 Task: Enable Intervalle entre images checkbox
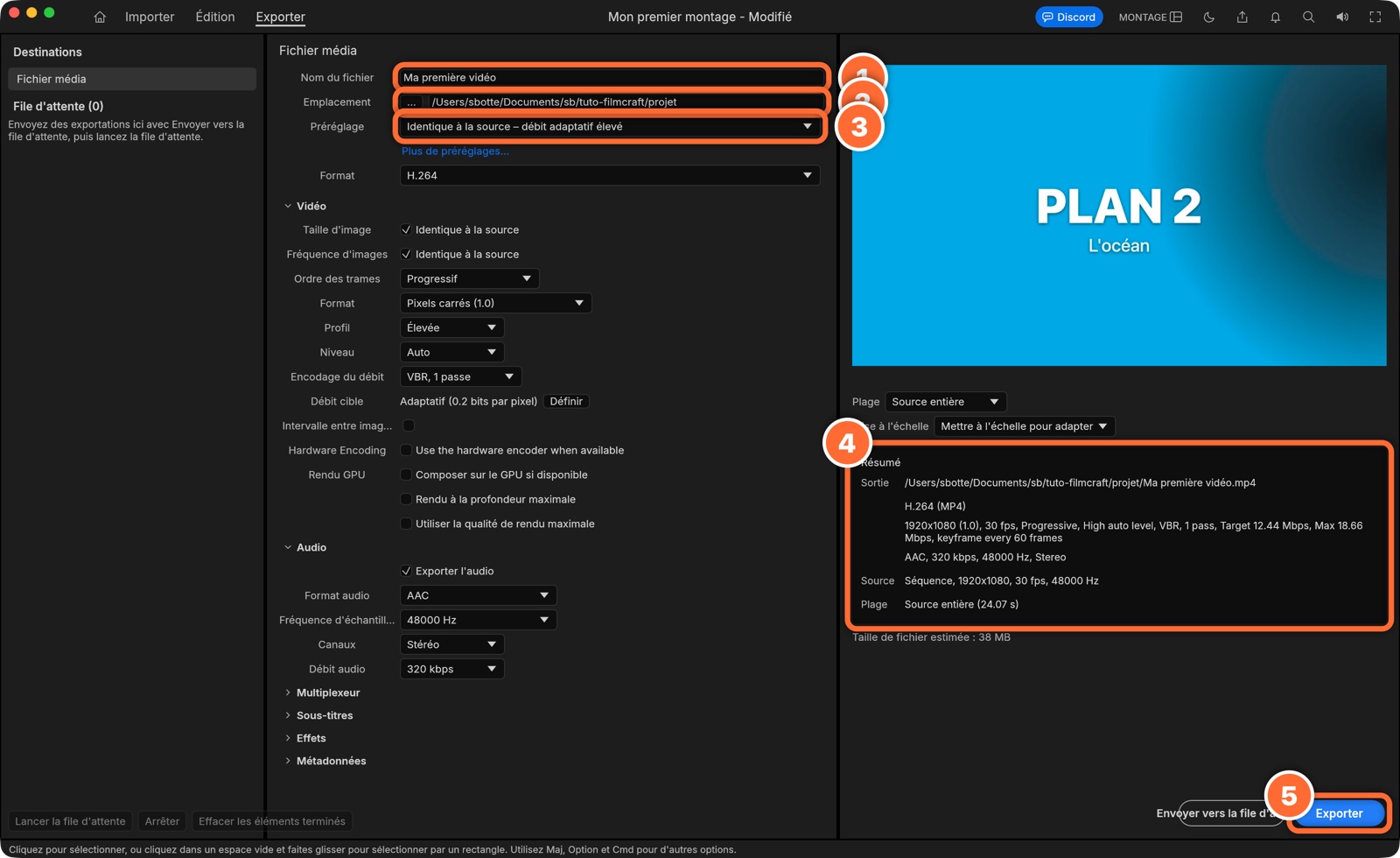coord(408,425)
